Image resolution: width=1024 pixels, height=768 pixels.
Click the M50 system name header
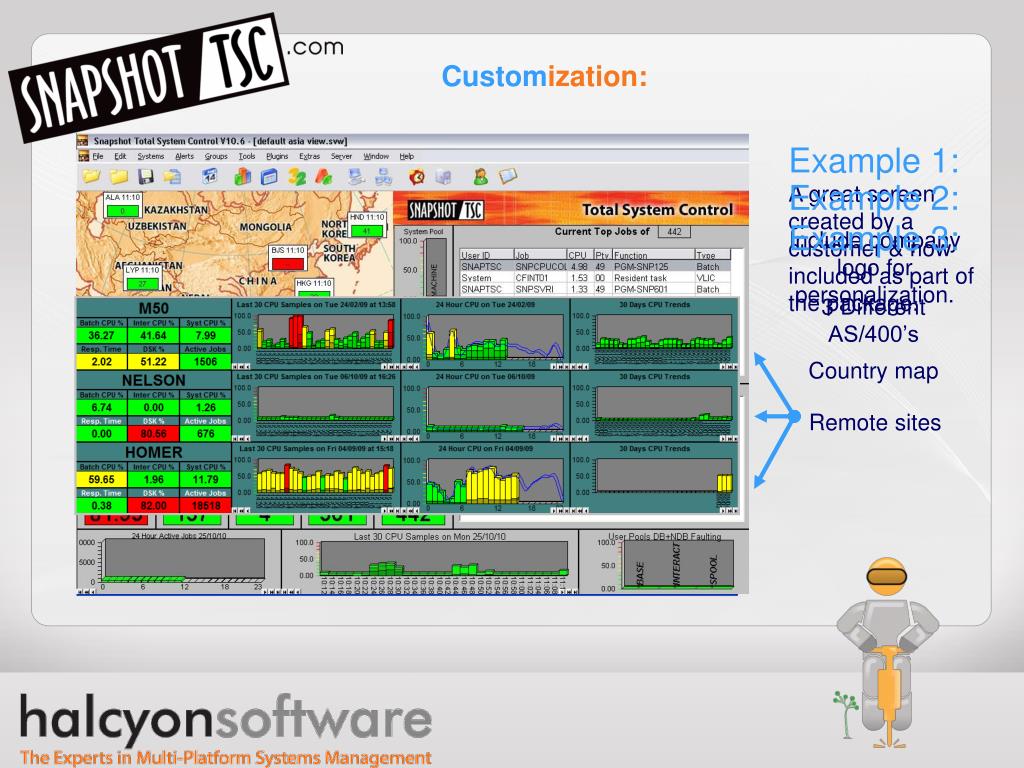pos(153,308)
